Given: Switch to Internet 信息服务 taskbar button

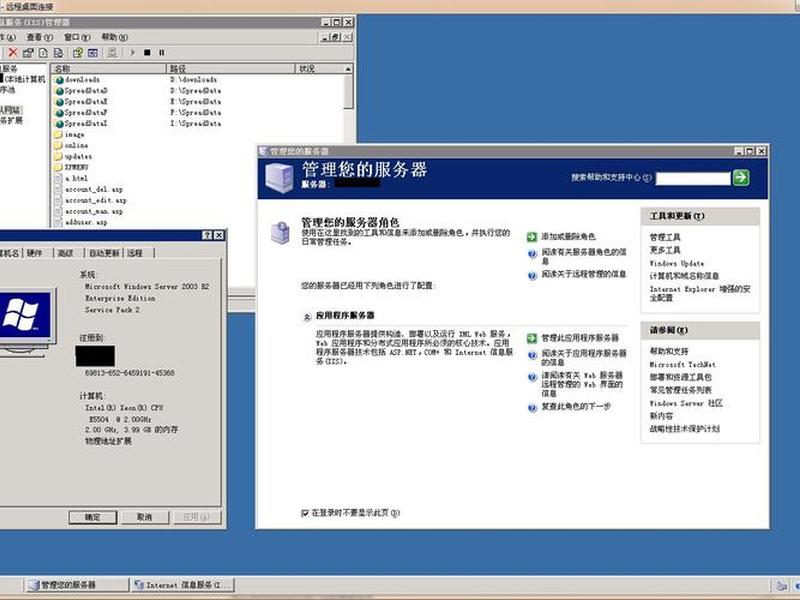Looking at the screenshot, I should [x=184, y=585].
